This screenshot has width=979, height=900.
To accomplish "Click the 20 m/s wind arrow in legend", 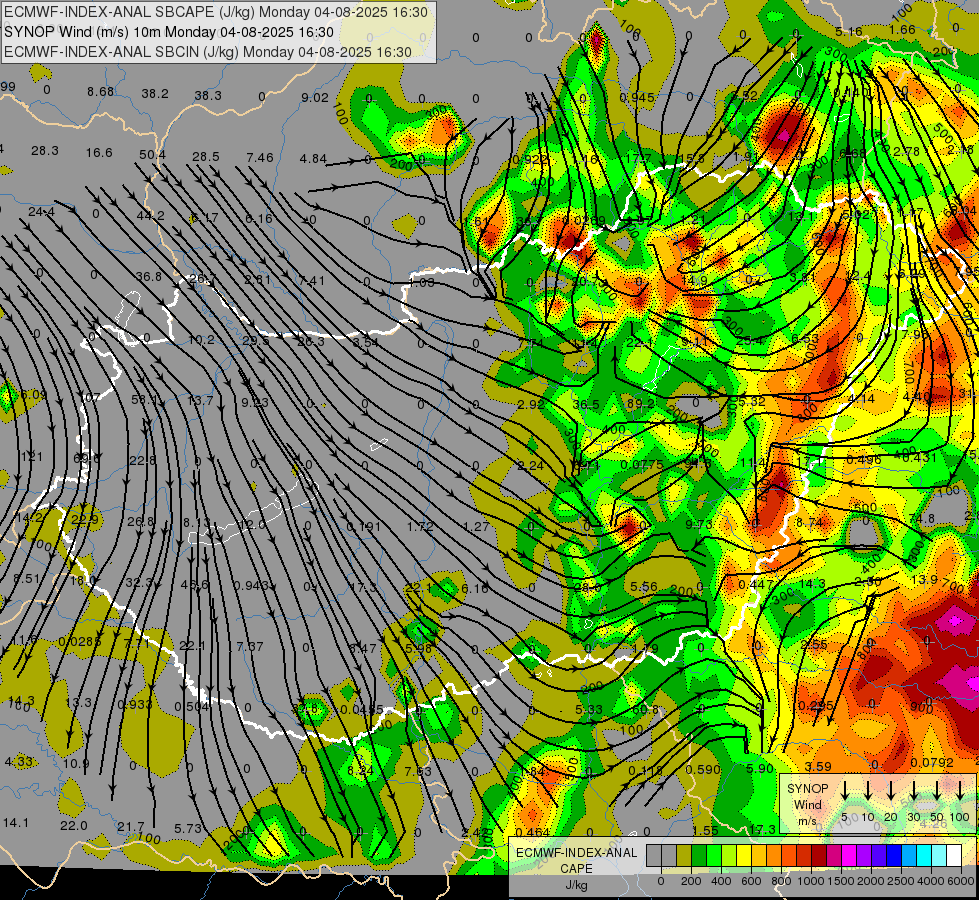I will tap(891, 790).
